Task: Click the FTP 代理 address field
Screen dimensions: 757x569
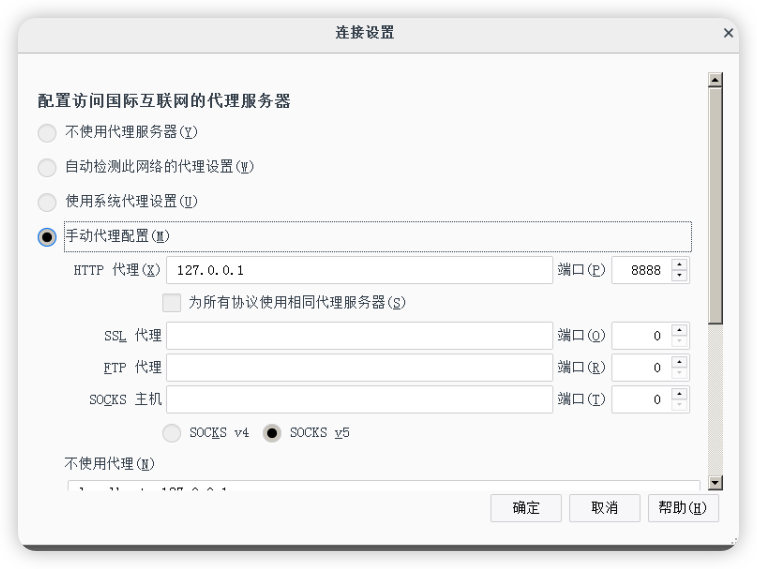Action: [x=359, y=368]
